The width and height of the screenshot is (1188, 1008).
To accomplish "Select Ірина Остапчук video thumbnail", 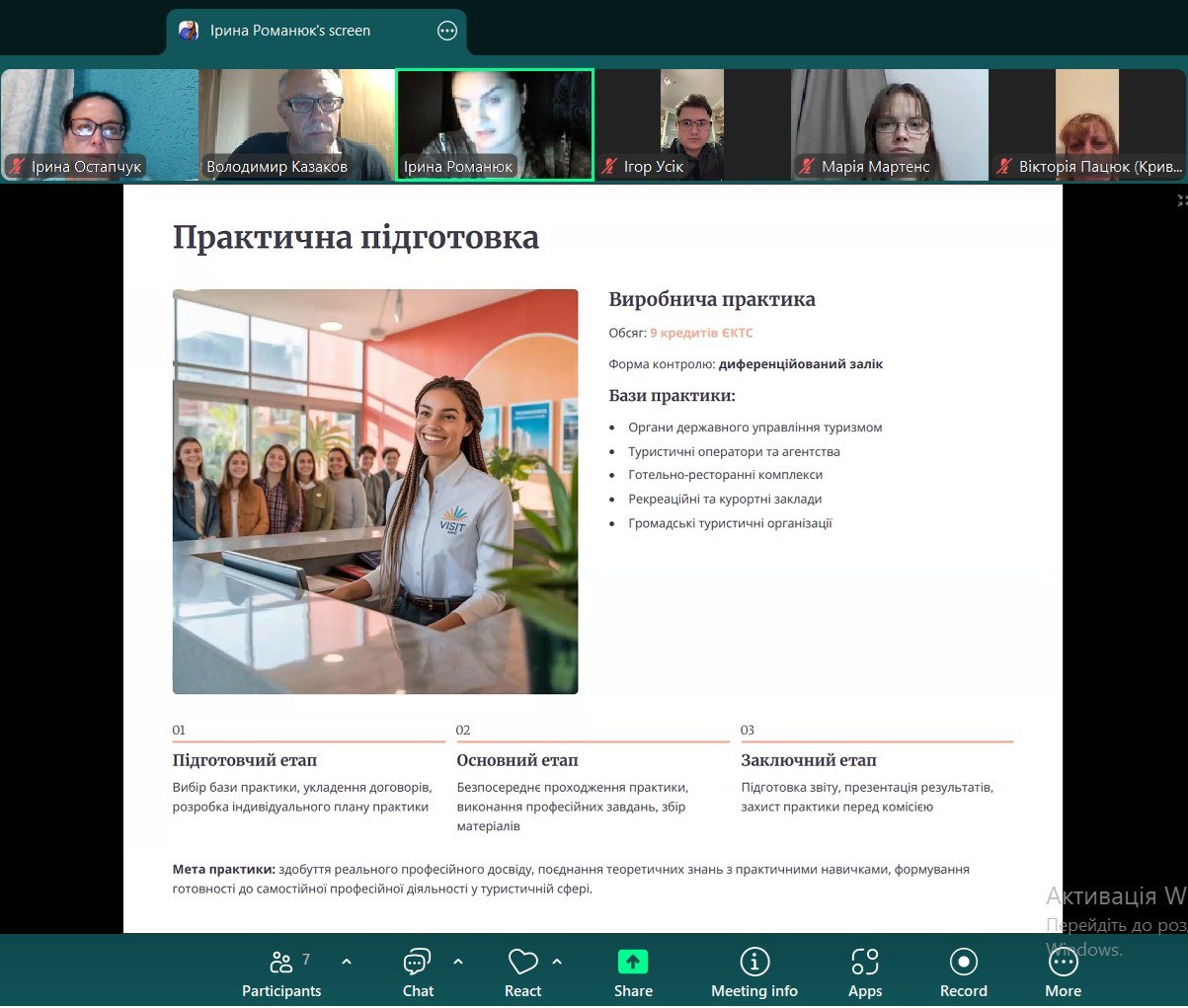I will click(99, 123).
